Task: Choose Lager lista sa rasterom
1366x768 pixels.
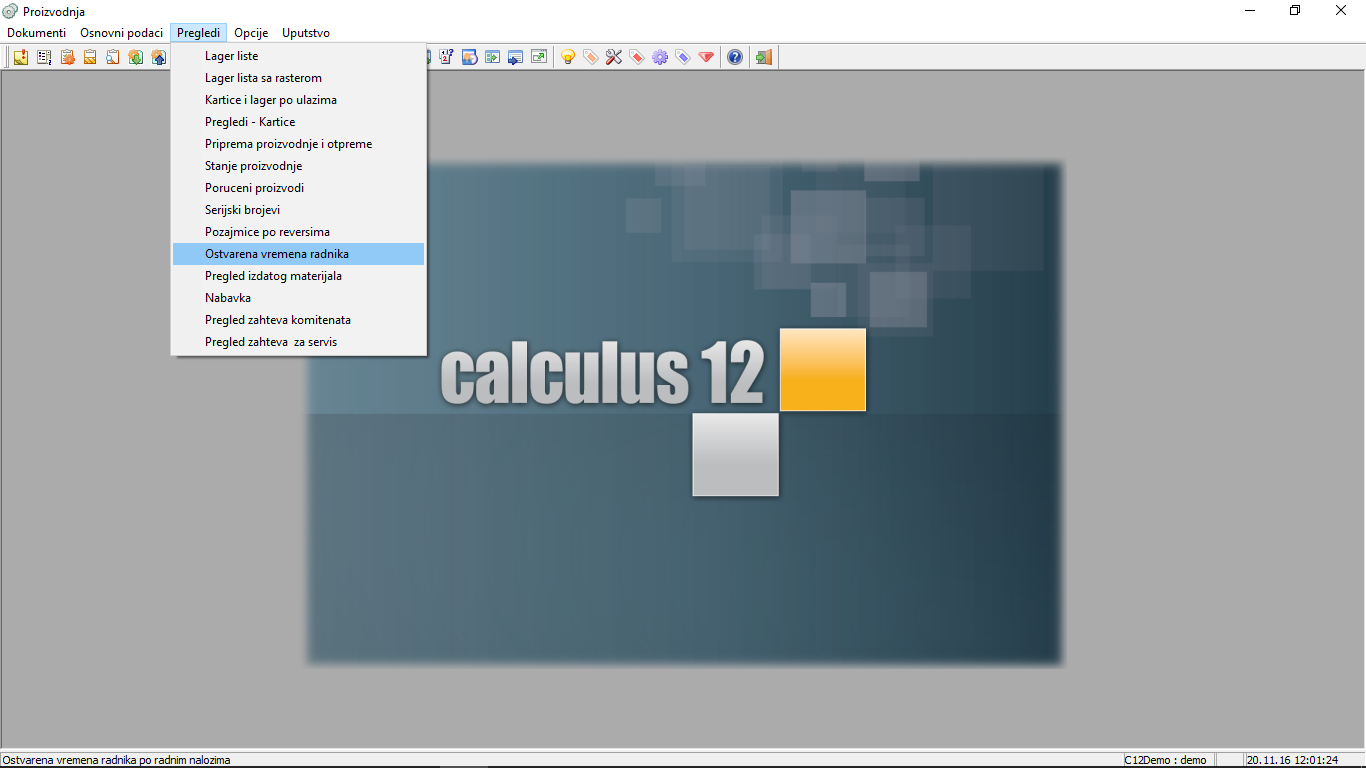Action: (x=298, y=78)
